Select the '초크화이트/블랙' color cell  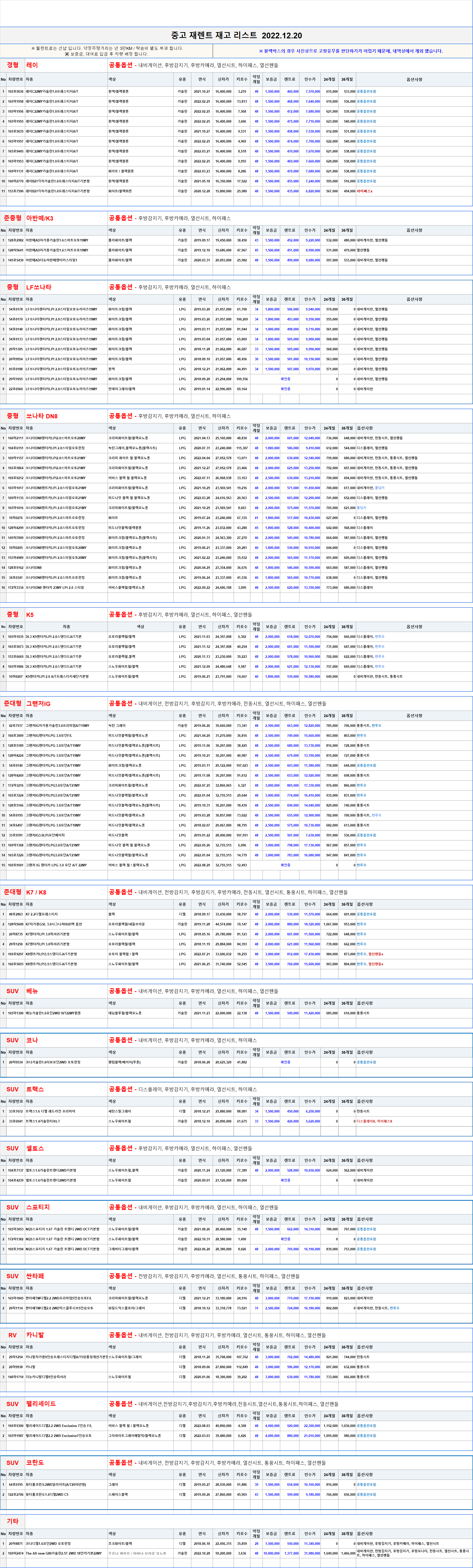click(120, 1544)
